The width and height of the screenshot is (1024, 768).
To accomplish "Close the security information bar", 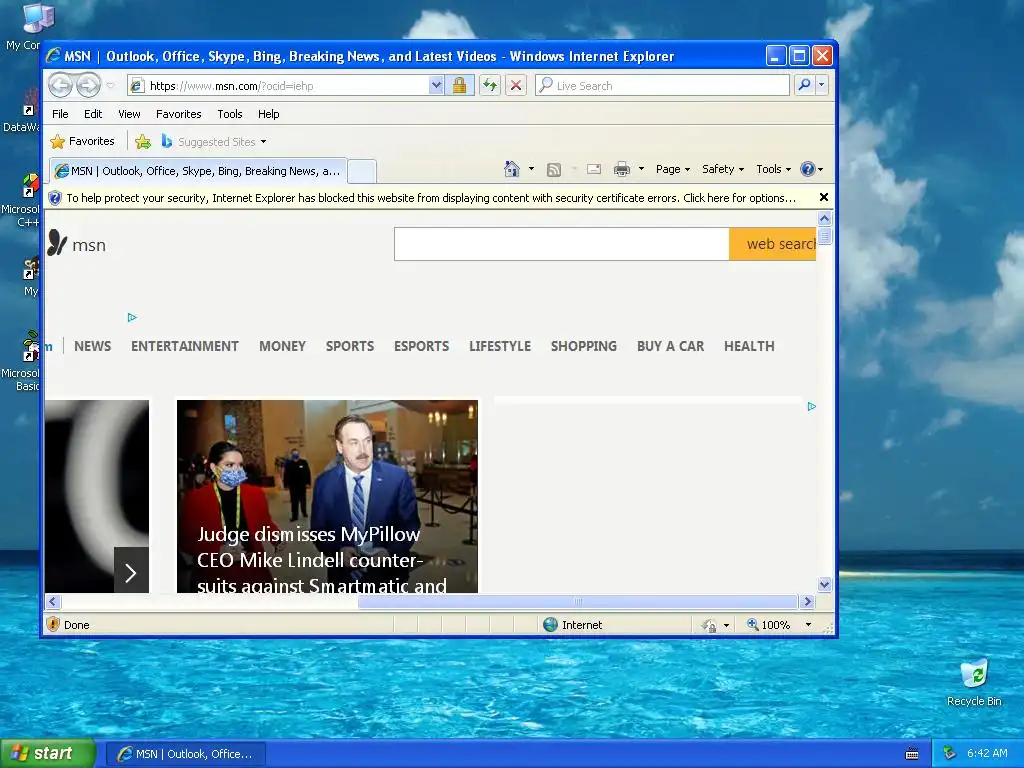I will (x=824, y=197).
